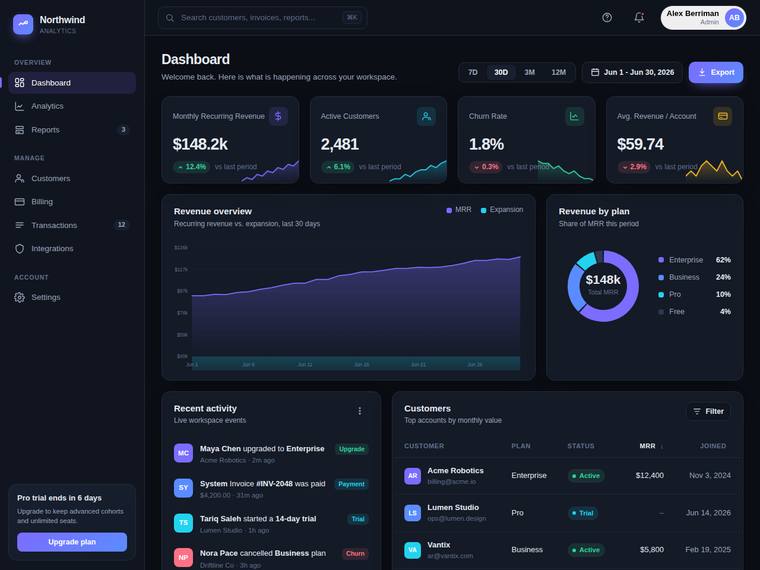Click the card icon on Avg. Revenue card
This screenshot has width=760, height=570.
click(723, 116)
